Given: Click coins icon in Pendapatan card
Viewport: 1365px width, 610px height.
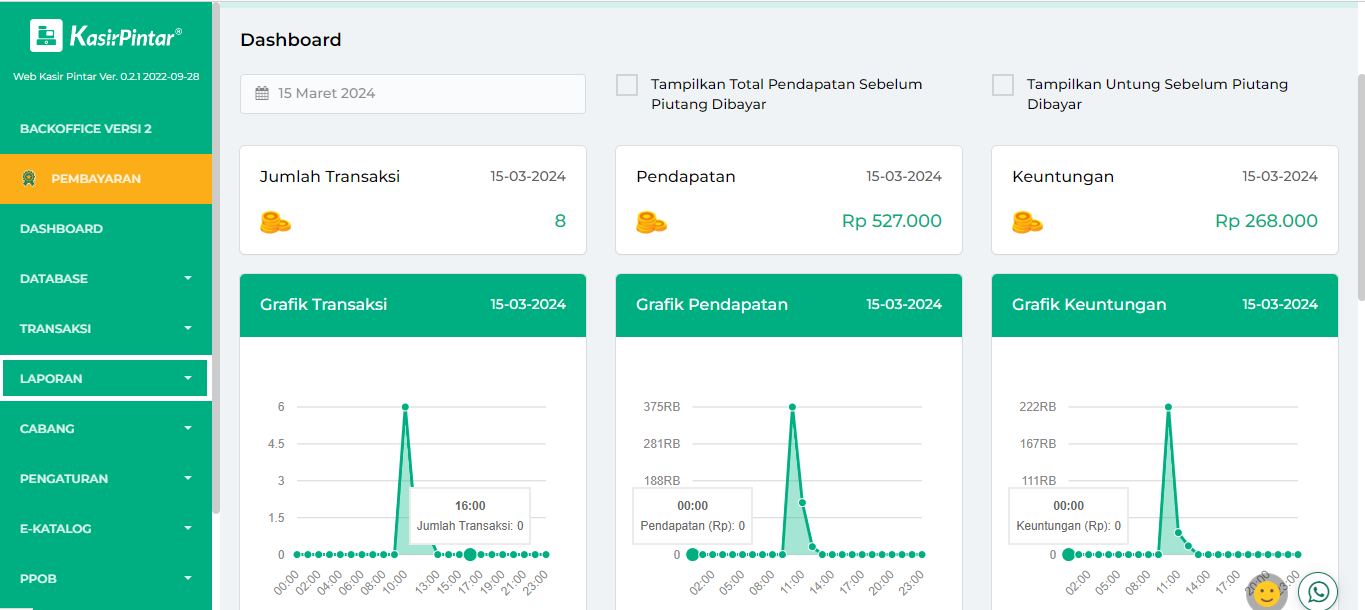Looking at the screenshot, I should tap(651, 222).
